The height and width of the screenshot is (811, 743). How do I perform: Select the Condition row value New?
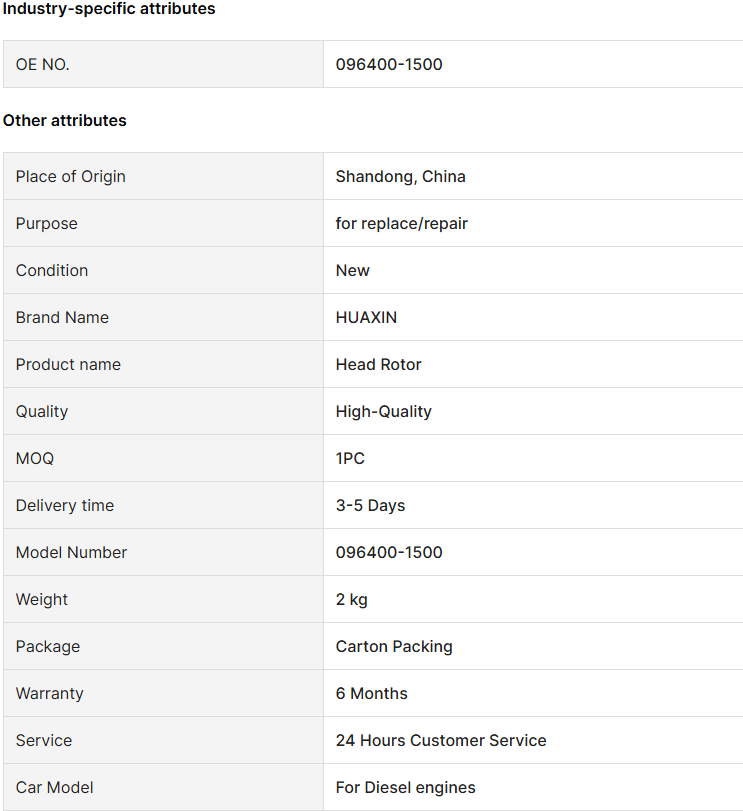tap(353, 271)
